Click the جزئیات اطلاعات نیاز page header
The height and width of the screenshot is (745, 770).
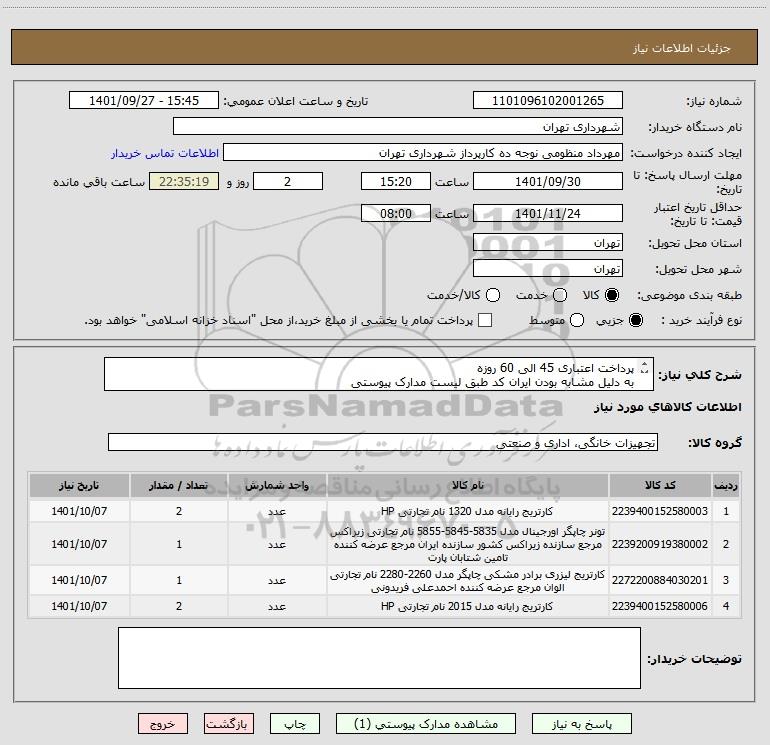[682, 48]
